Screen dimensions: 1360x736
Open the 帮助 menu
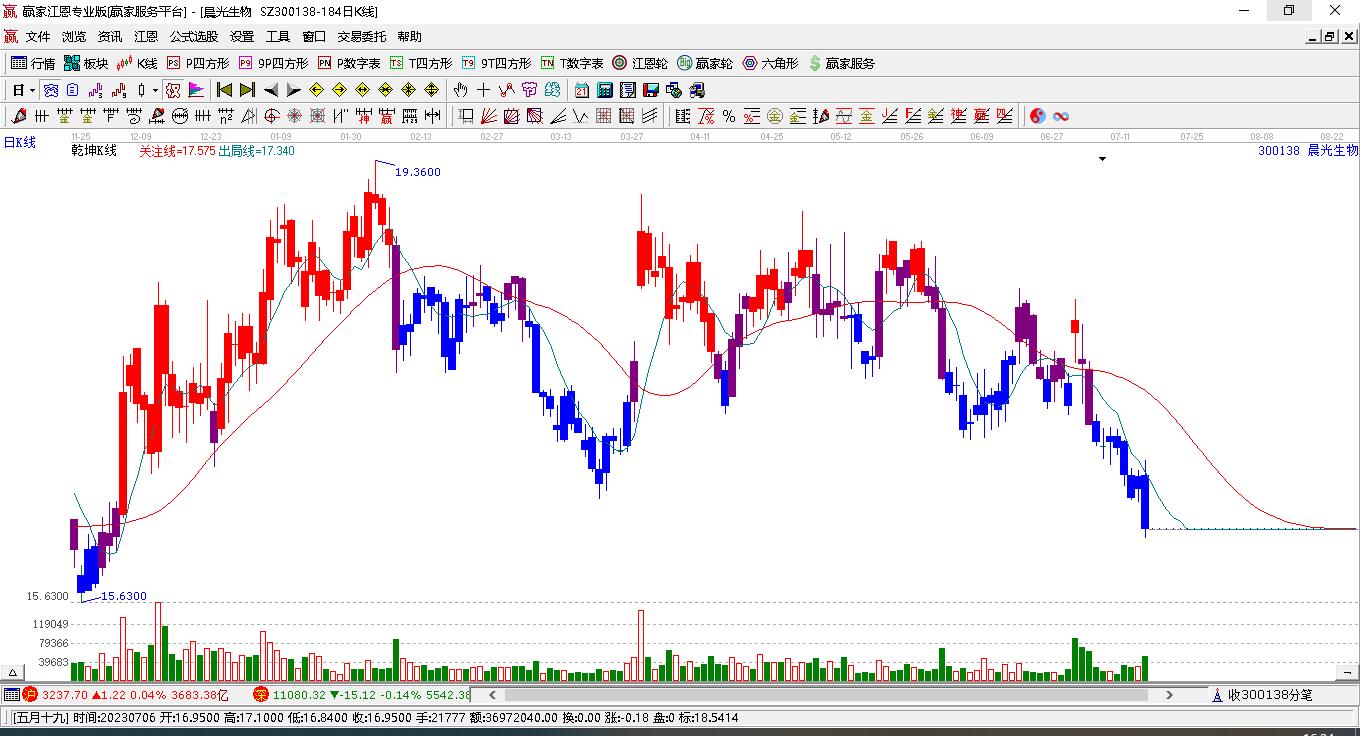[410, 37]
